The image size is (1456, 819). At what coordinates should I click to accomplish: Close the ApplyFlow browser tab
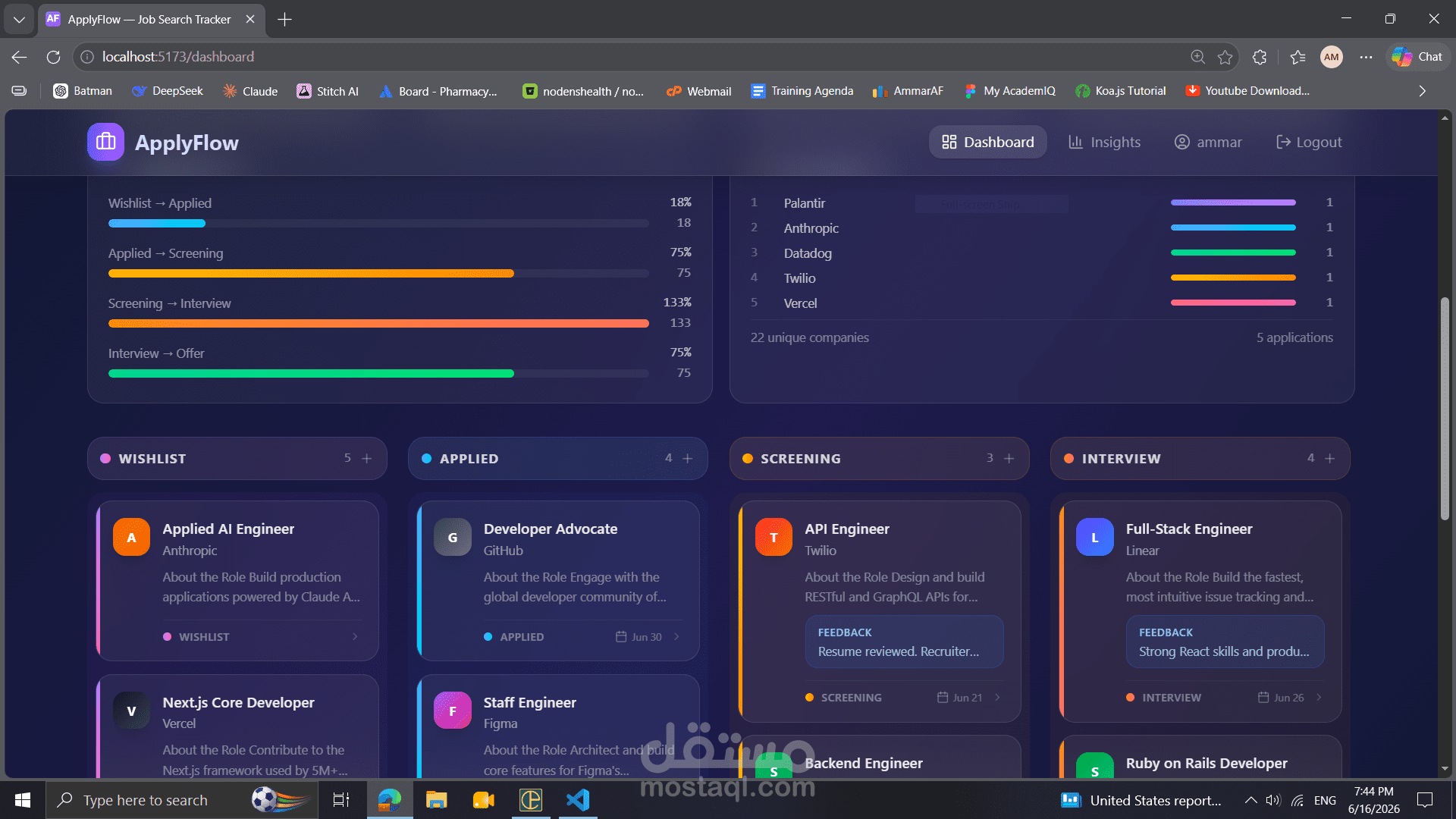(250, 20)
